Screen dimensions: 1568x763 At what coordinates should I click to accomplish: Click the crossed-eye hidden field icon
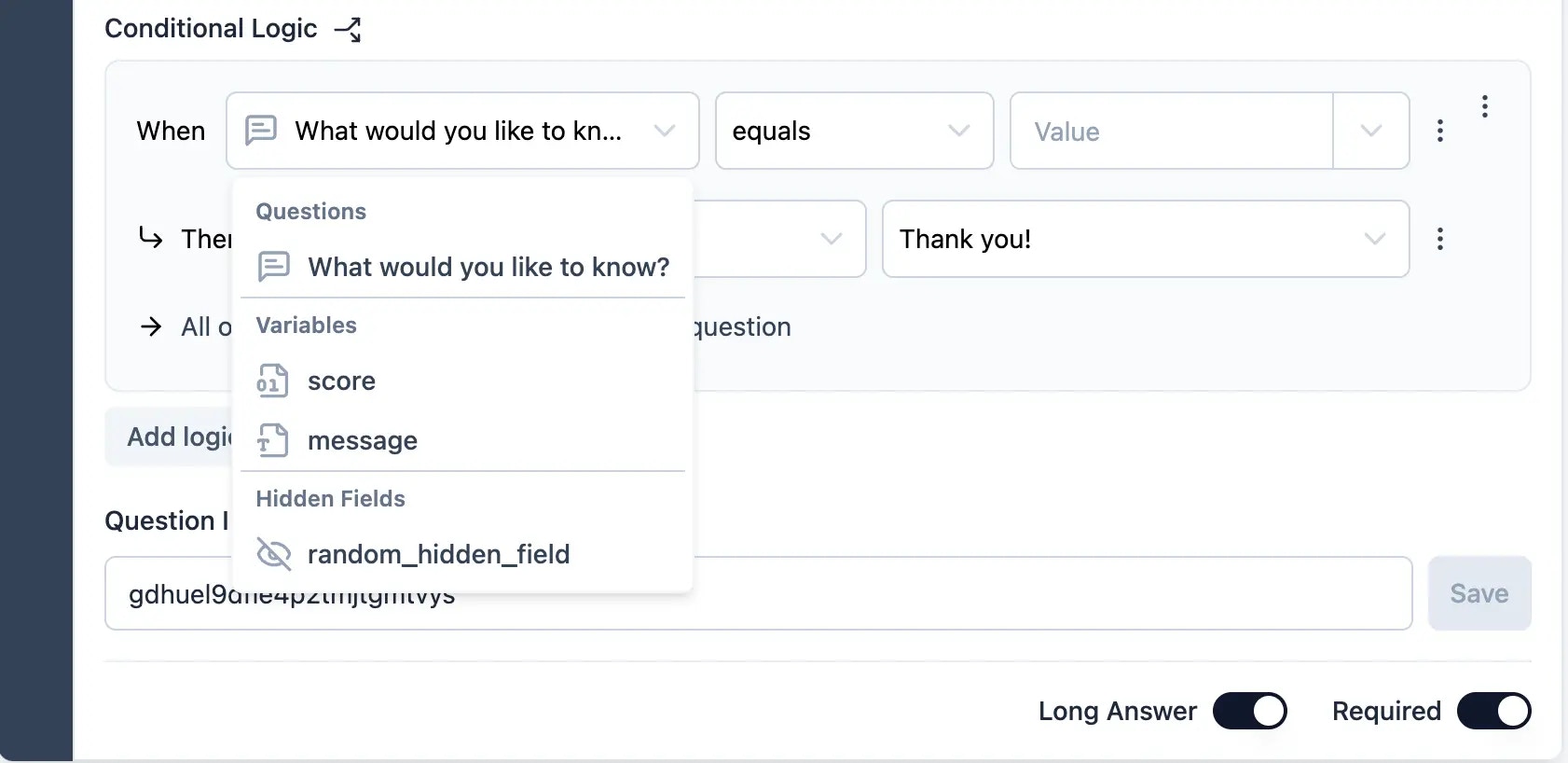(273, 554)
